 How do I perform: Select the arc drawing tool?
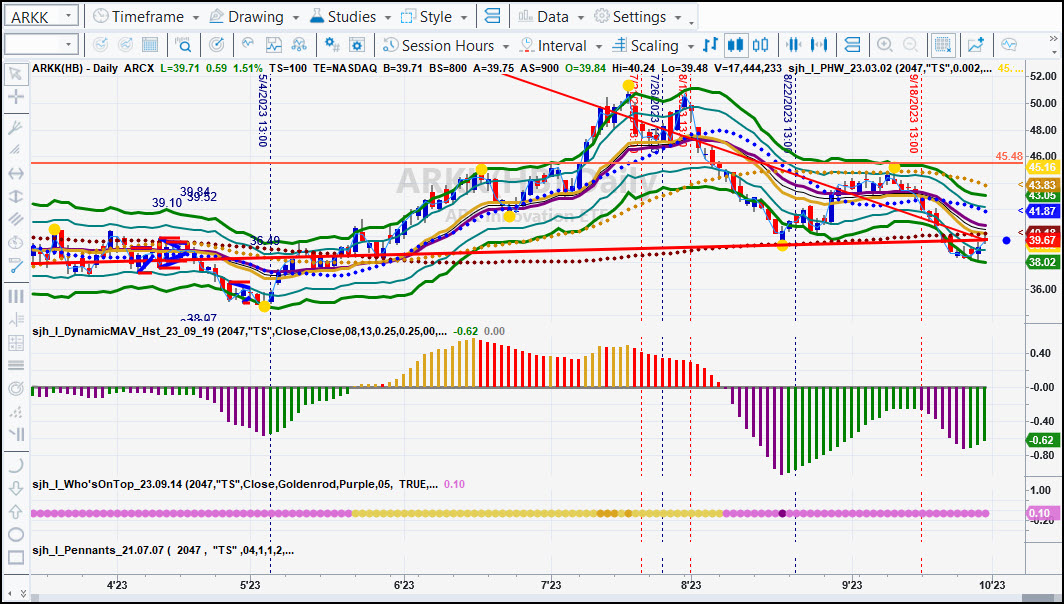(15, 466)
